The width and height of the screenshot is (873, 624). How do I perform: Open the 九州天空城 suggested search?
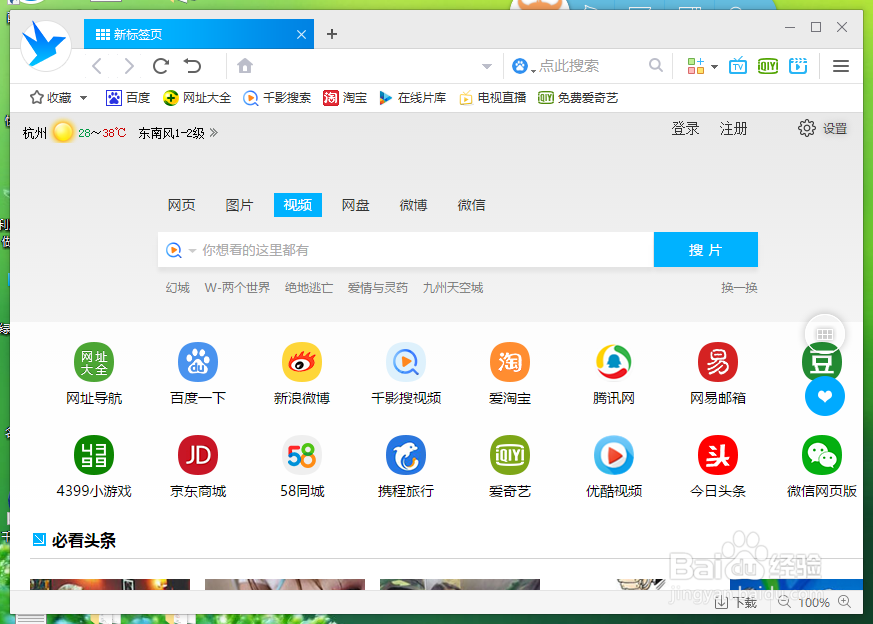pyautogui.click(x=453, y=288)
